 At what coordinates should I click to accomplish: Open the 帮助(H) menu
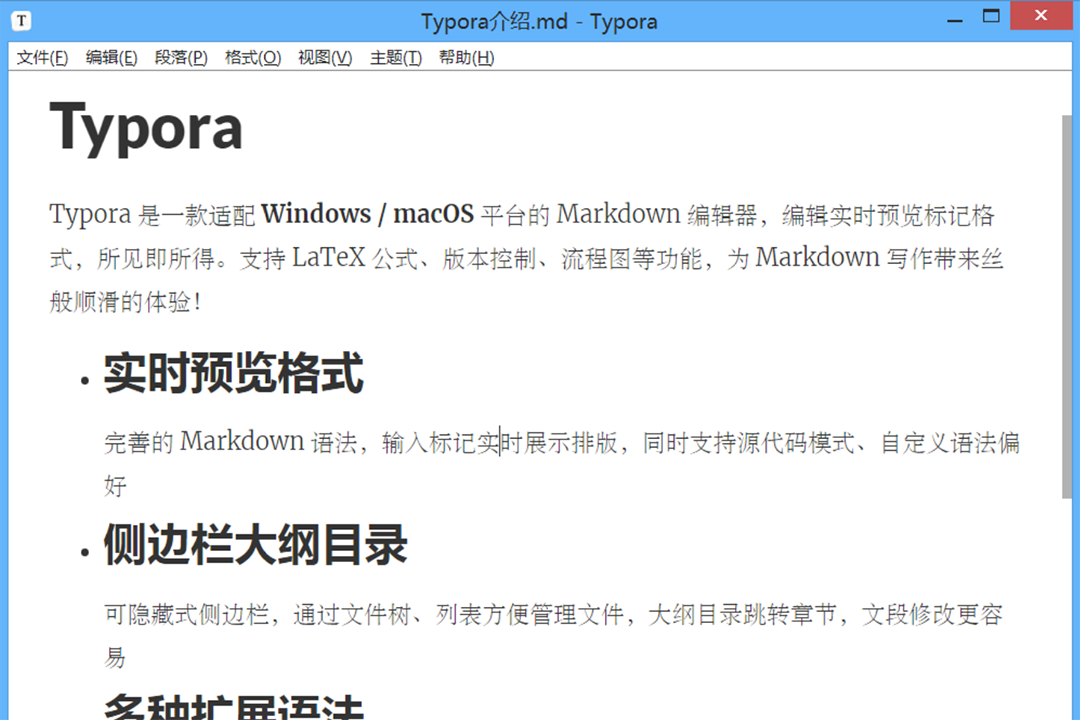(466, 57)
